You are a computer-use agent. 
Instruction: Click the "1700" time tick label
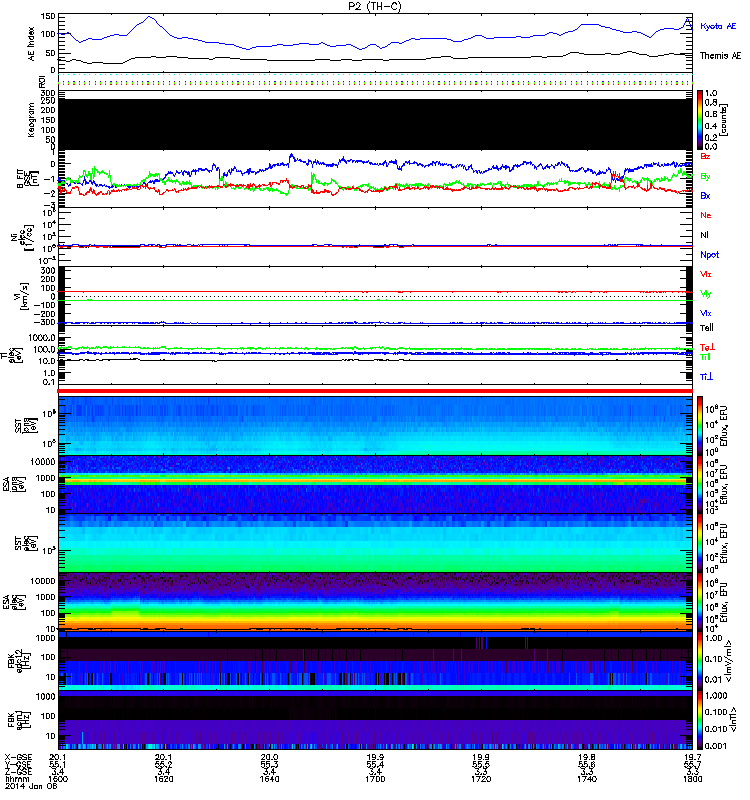[375, 779]
